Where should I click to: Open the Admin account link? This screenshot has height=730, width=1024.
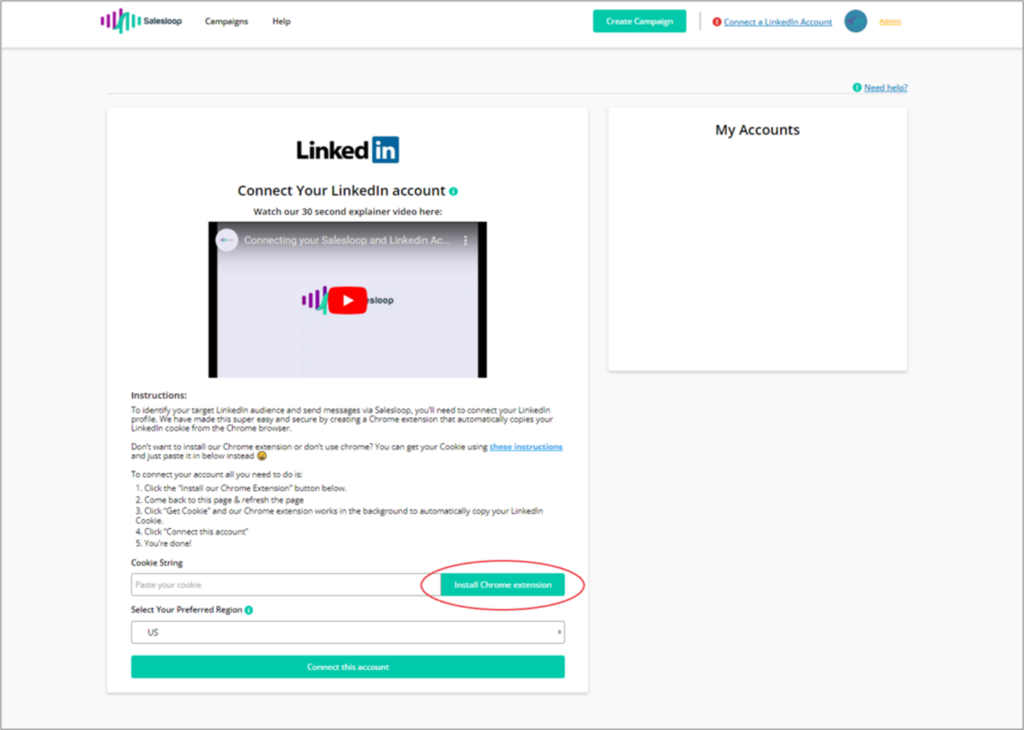click(889, 22)
